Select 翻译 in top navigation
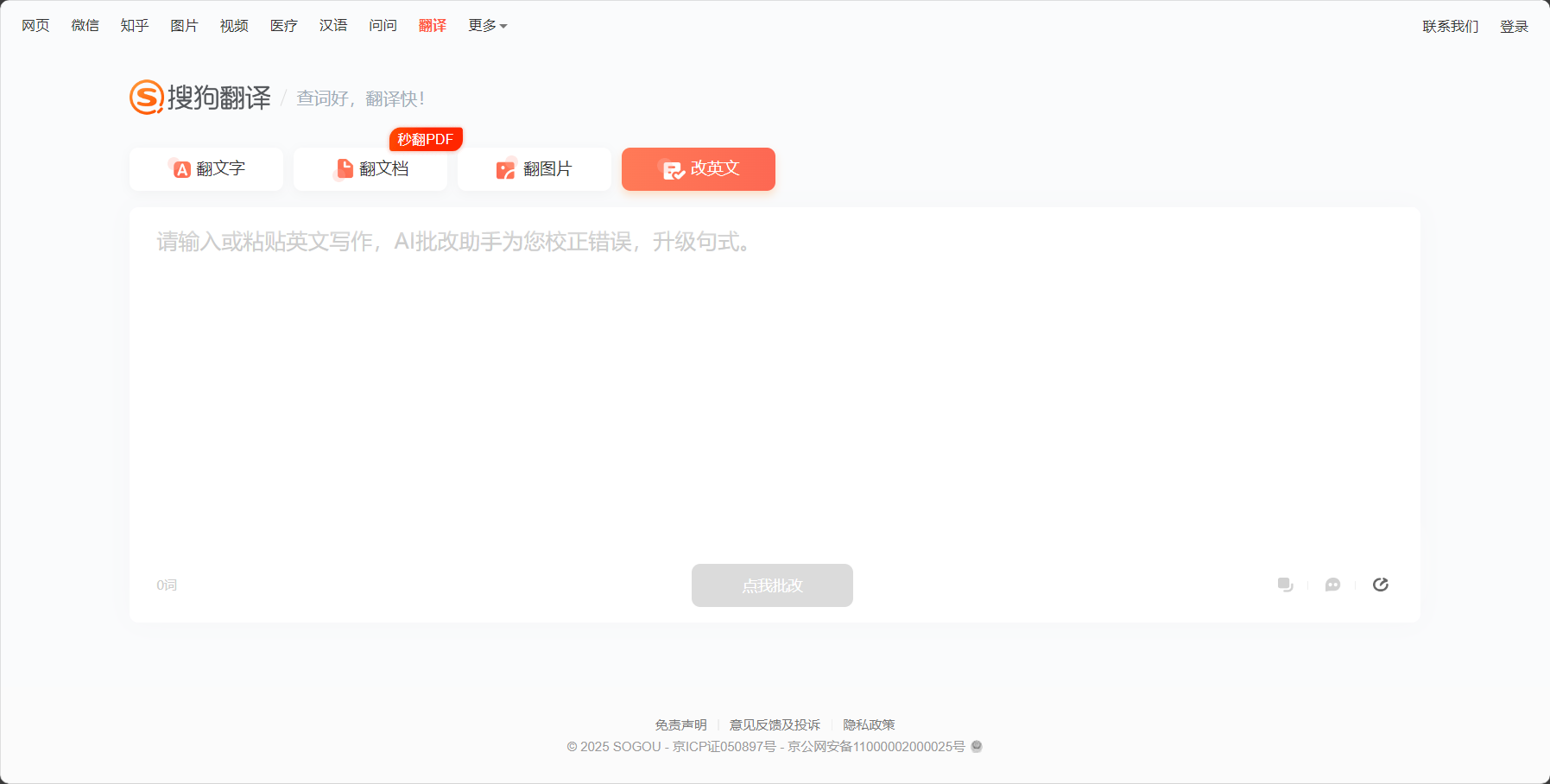Screen dimensions: 1550x784 pos(433,26)
